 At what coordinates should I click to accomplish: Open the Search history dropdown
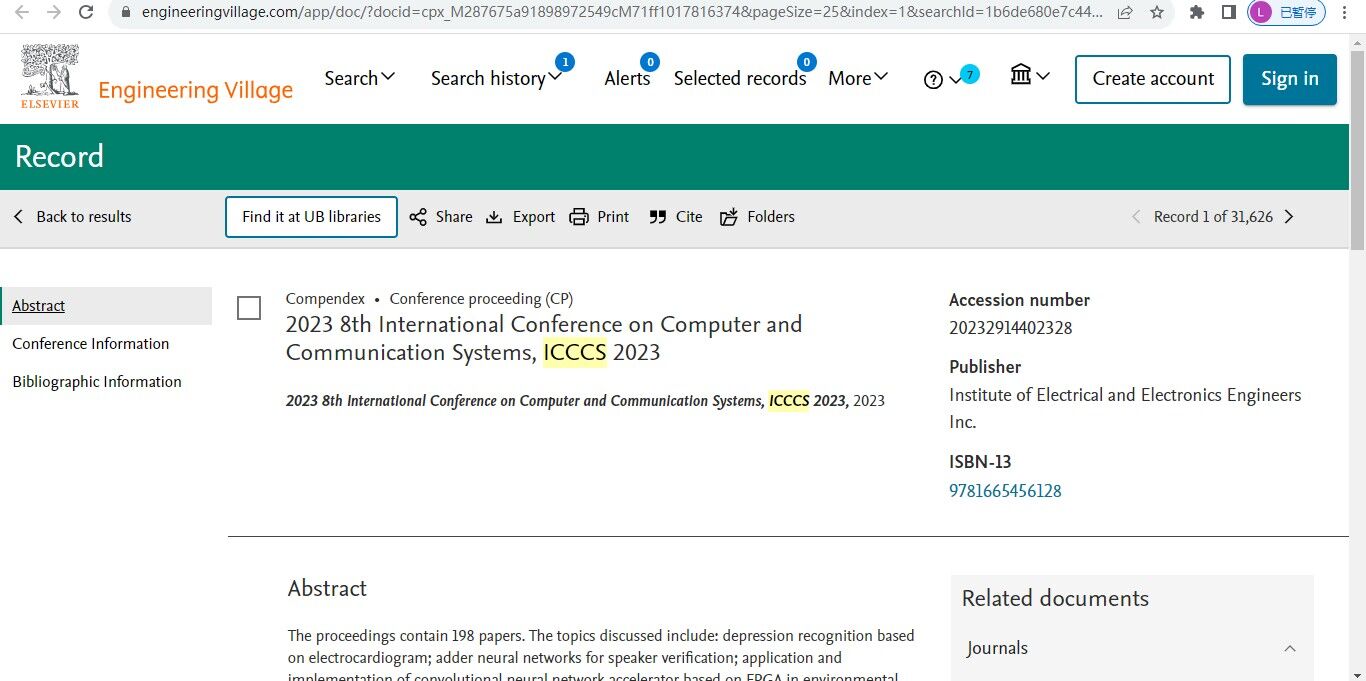pyautogui.click(x=497, y=78)
